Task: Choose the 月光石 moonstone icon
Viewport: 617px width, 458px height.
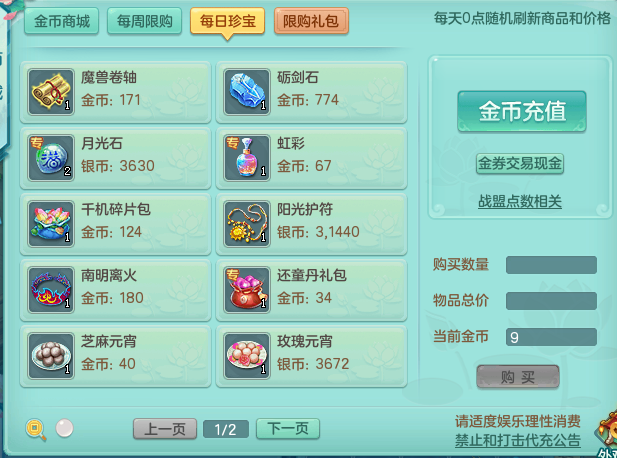Action: click(x=51, y=158)
